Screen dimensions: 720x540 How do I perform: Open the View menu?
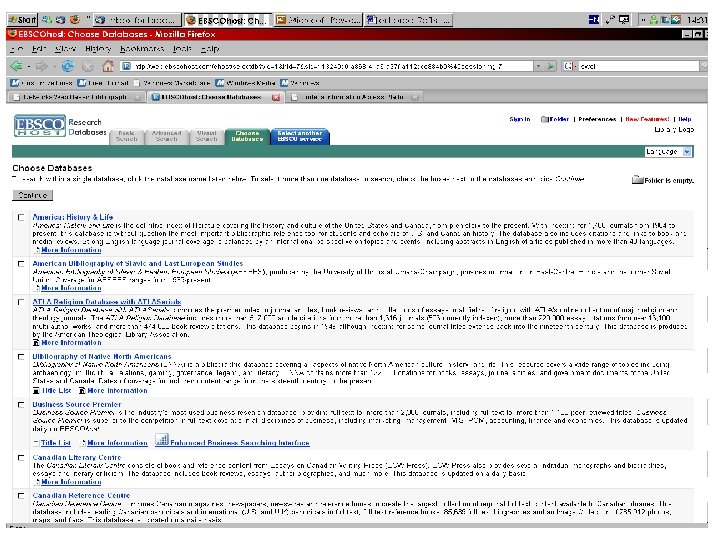(x=66, y=49)
